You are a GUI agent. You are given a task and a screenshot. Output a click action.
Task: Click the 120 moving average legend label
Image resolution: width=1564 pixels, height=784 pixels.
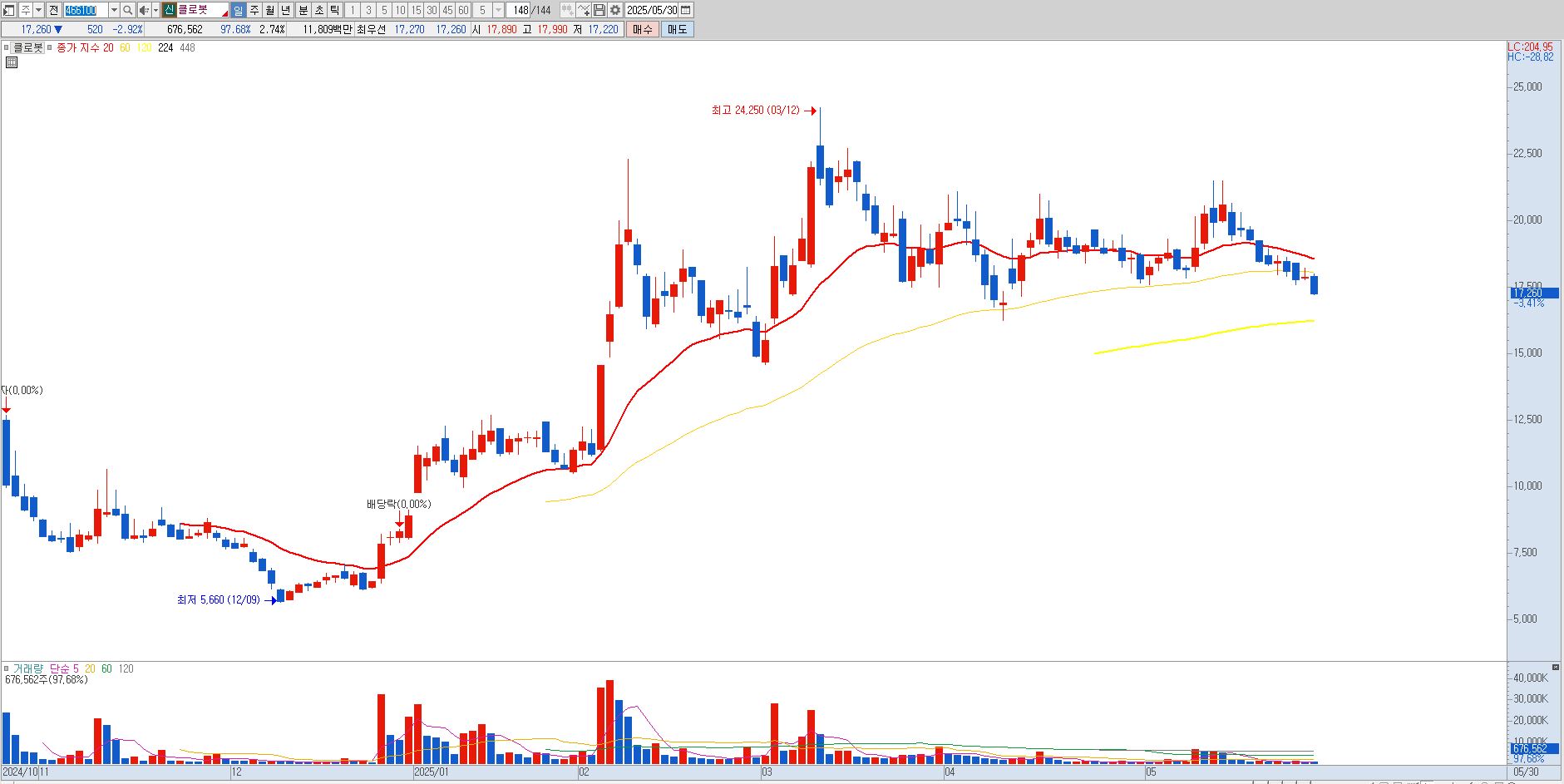[144, 47]
